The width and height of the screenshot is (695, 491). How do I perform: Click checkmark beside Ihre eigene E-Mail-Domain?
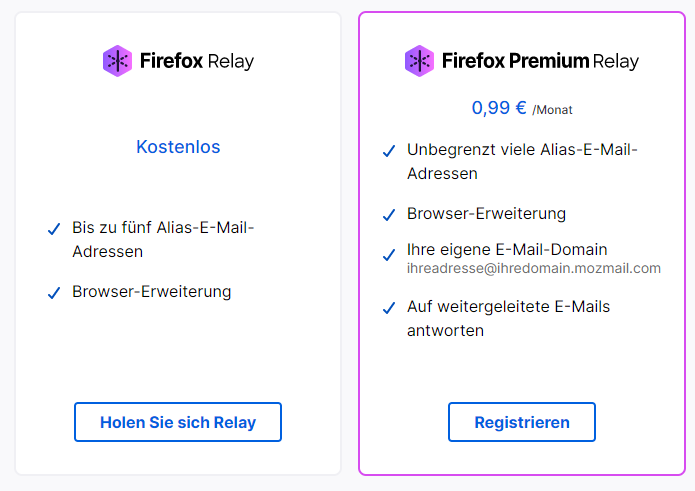389,252
